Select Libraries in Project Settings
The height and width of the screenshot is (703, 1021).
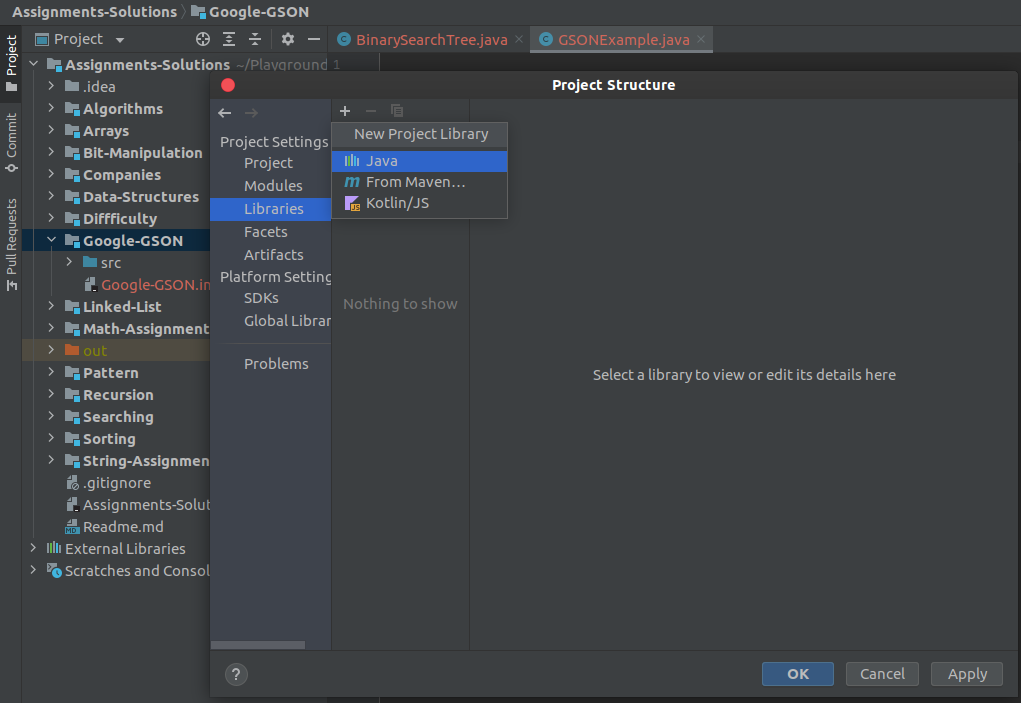pos(270,209)
